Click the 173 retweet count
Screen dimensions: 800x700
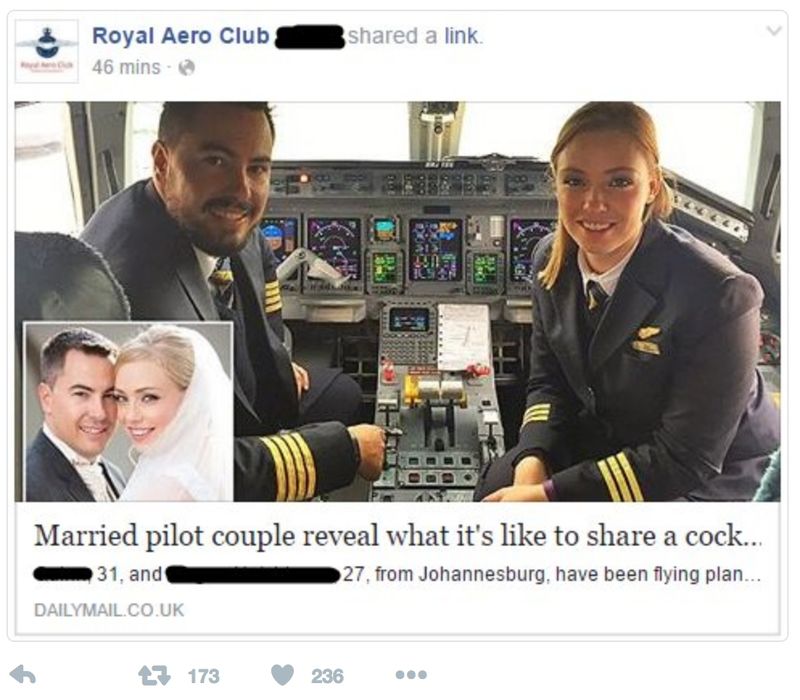[x=203, y=676]
